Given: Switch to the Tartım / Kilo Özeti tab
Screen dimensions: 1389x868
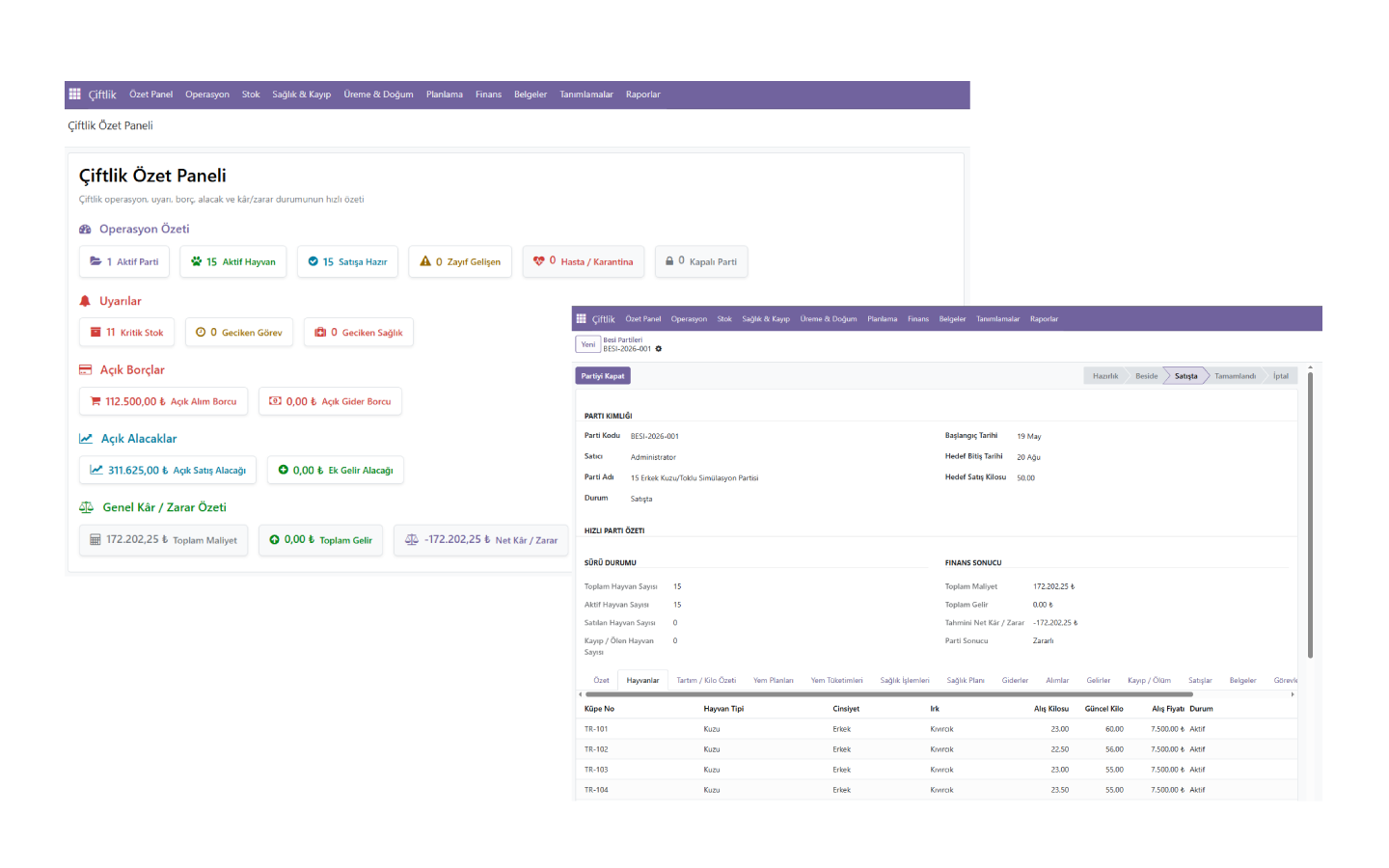Looking at the screenshot, I should (706, 680).
